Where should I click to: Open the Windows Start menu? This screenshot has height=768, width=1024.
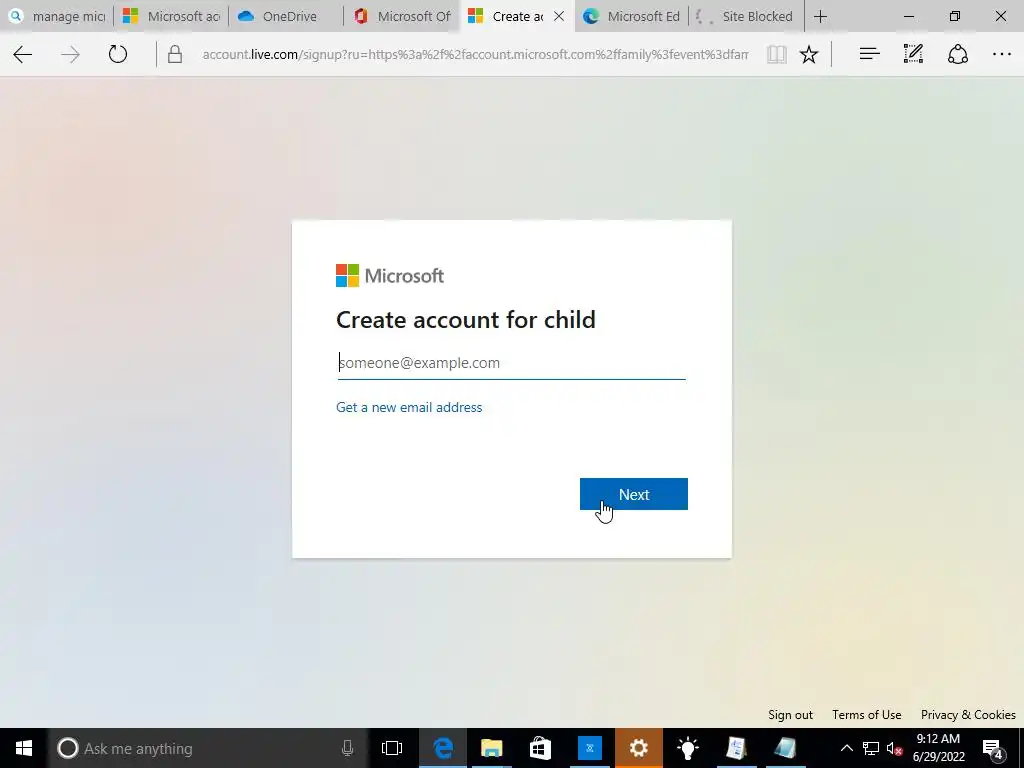coord(24,748)
